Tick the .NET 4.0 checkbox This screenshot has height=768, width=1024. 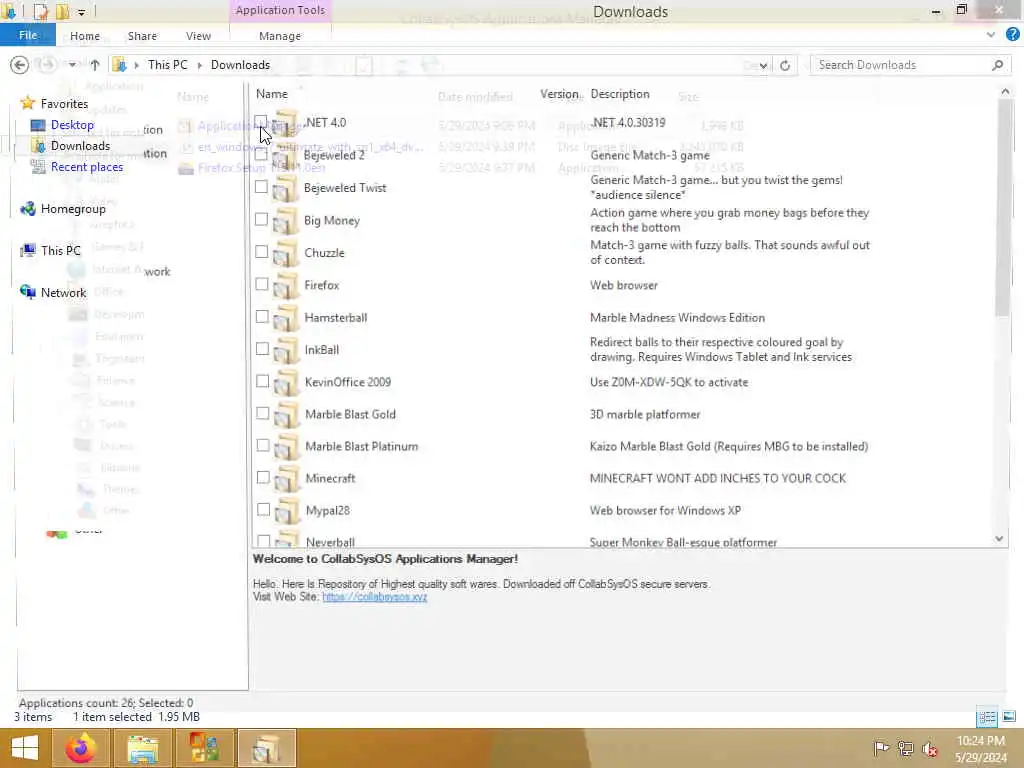(261, 122)
